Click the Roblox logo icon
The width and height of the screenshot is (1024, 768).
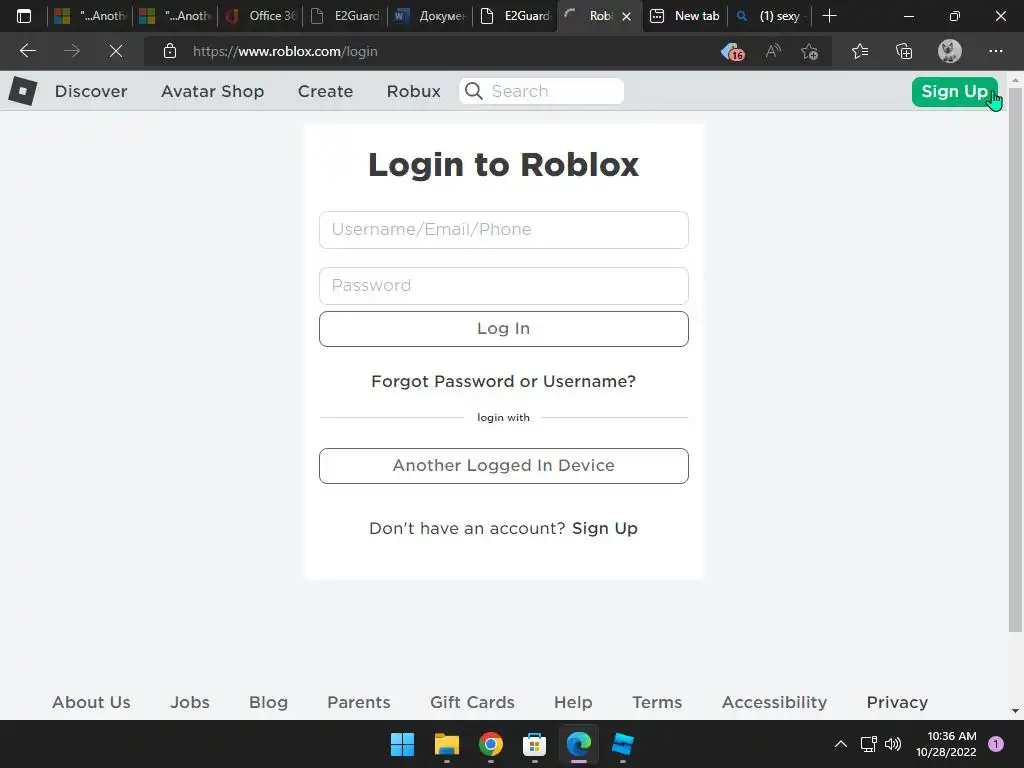tap(23, 91)
